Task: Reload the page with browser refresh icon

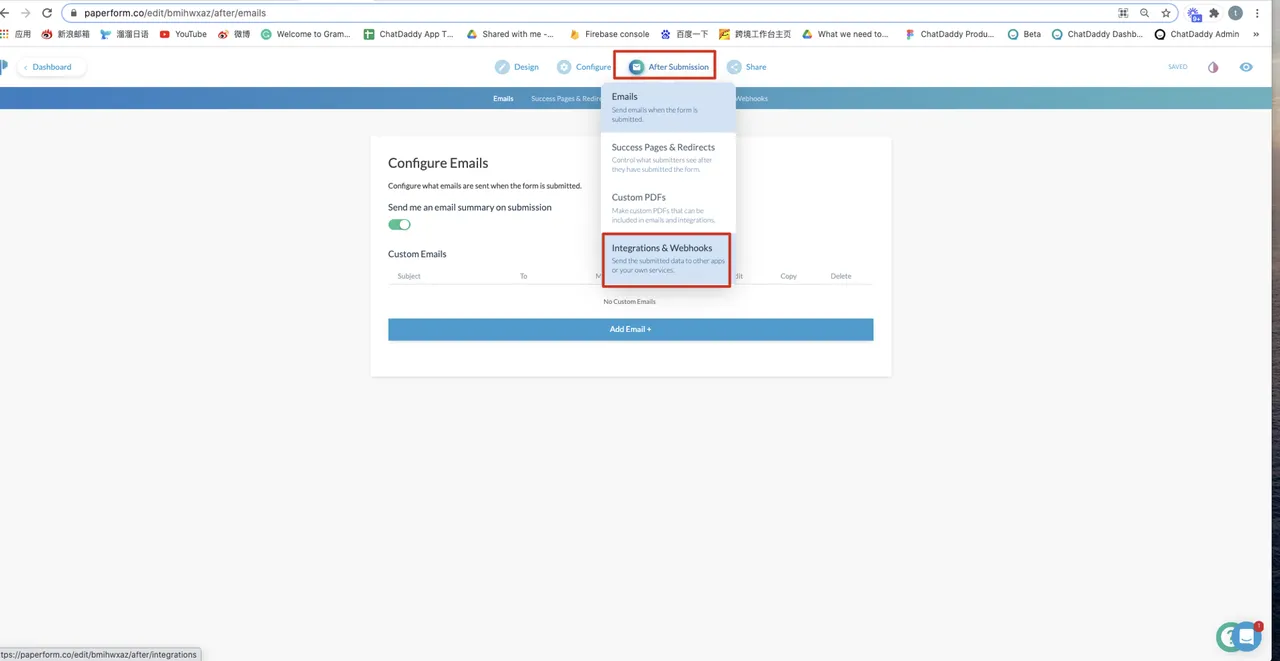Action: (46, 13)
